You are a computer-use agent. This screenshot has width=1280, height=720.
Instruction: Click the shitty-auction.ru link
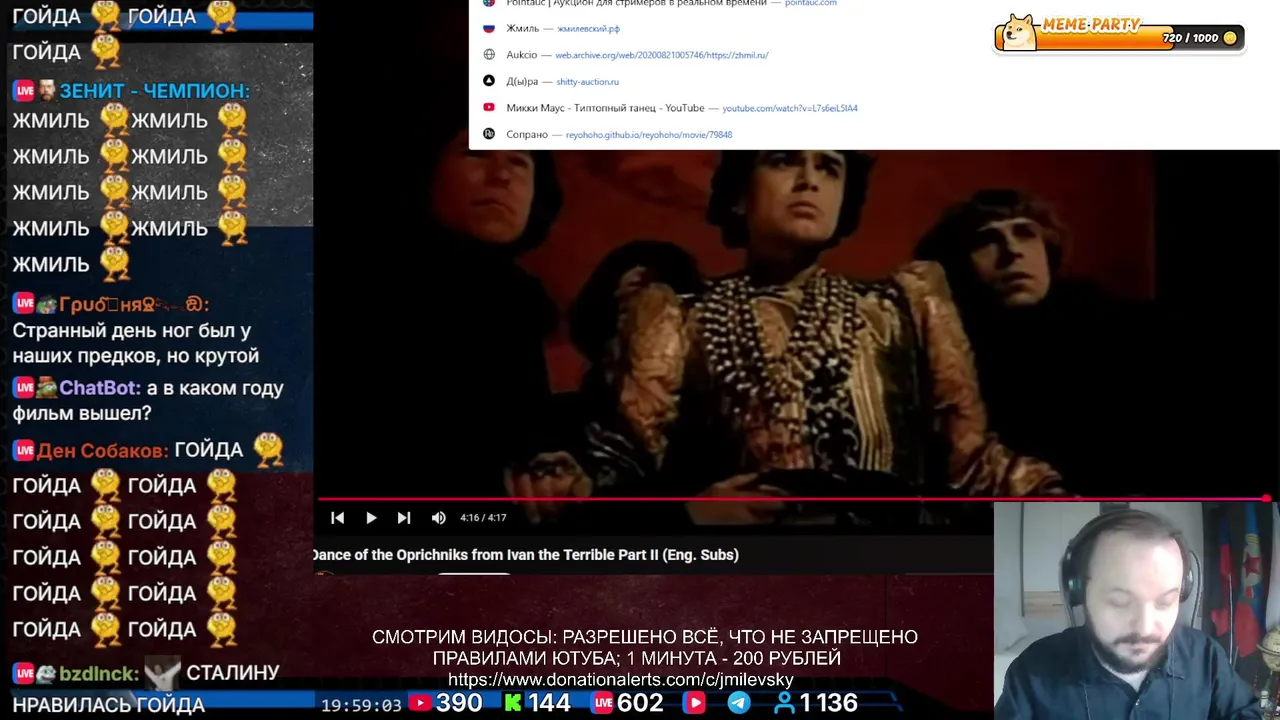(x=587, y=82)
